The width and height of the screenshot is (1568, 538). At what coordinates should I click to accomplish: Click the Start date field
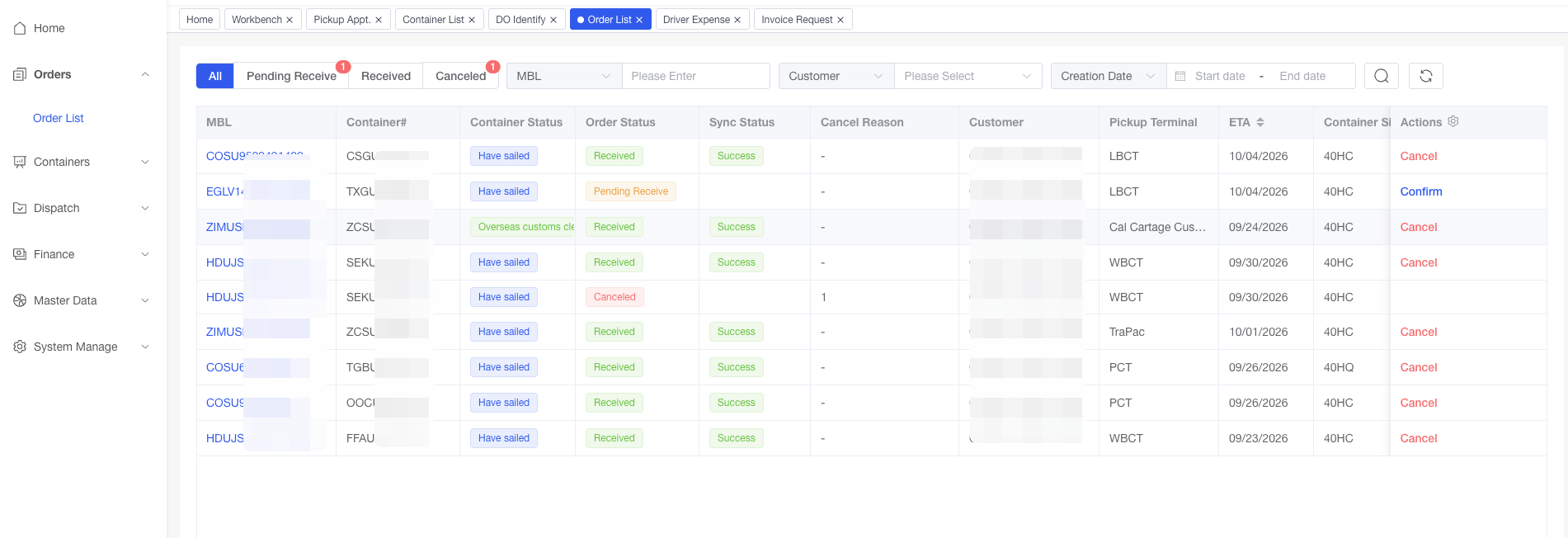pos(1220,76)
